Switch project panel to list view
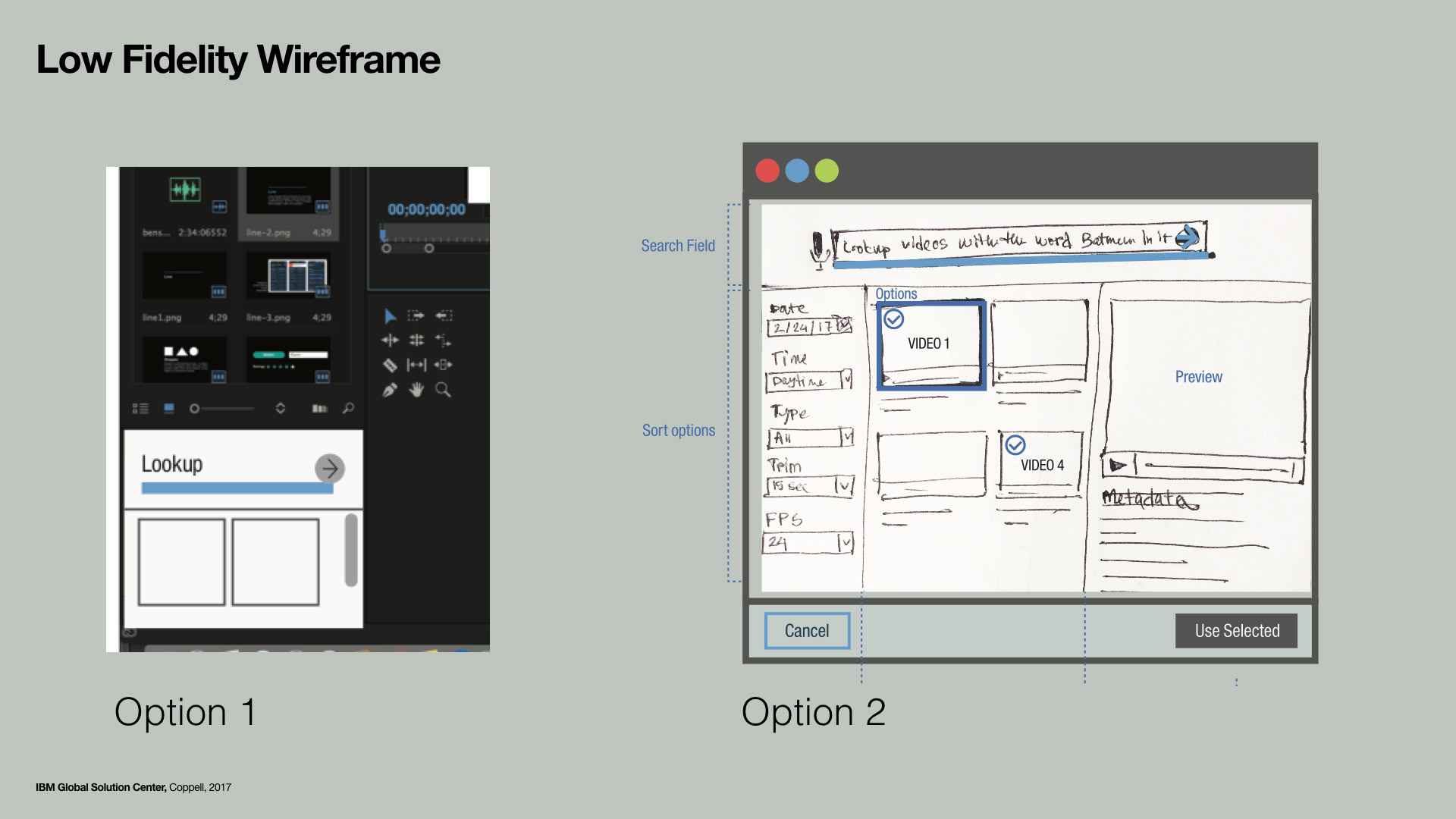This screenshot has height=819, width=1456. pyautogui.click(x=140, y=409)
